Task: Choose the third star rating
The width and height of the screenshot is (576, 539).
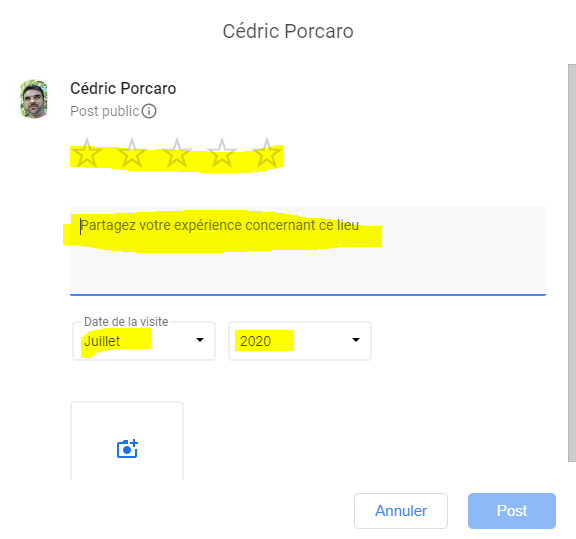Action: [x=177, y=153]
